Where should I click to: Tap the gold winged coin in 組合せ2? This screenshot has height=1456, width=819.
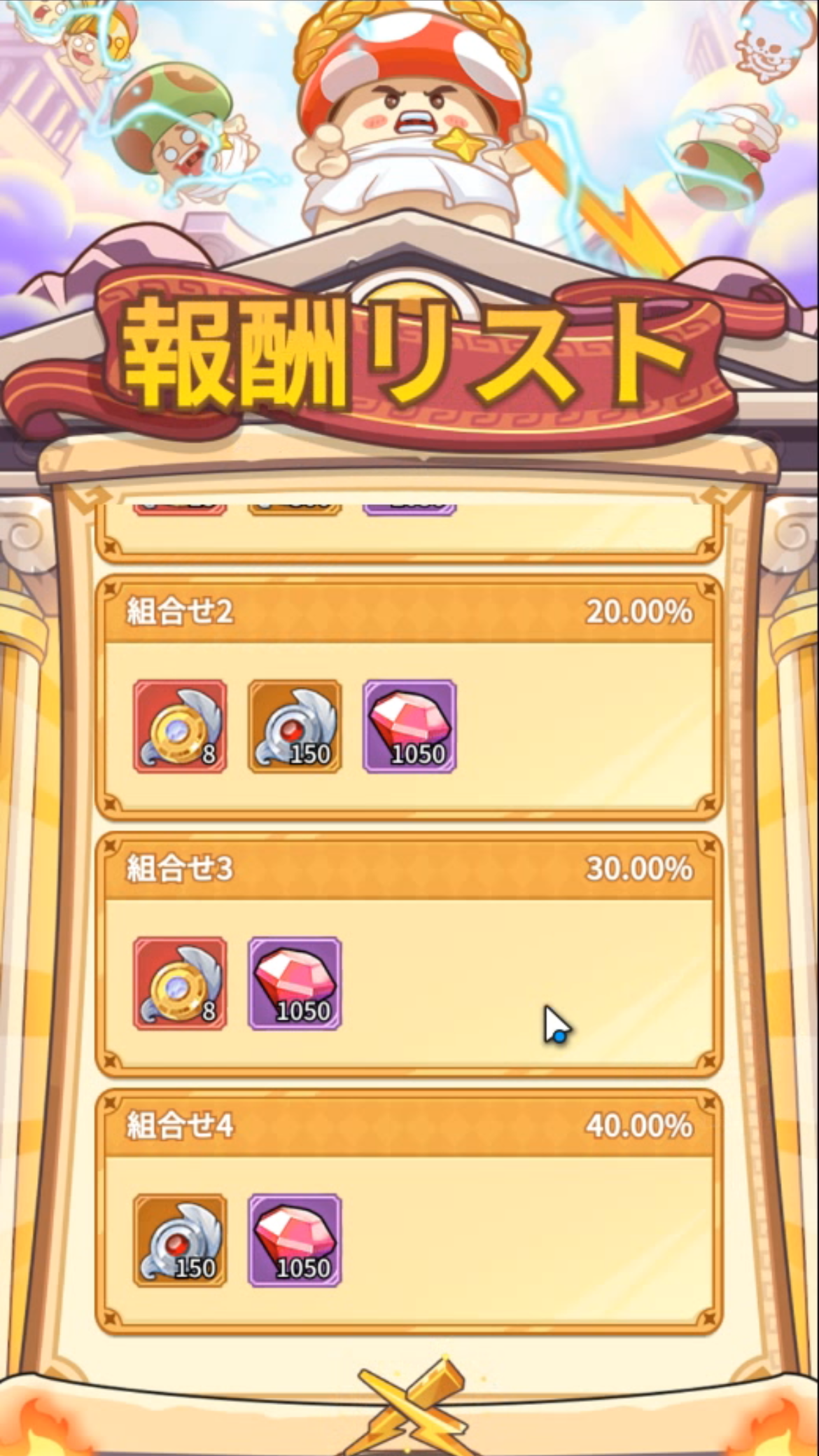(180, 726)
